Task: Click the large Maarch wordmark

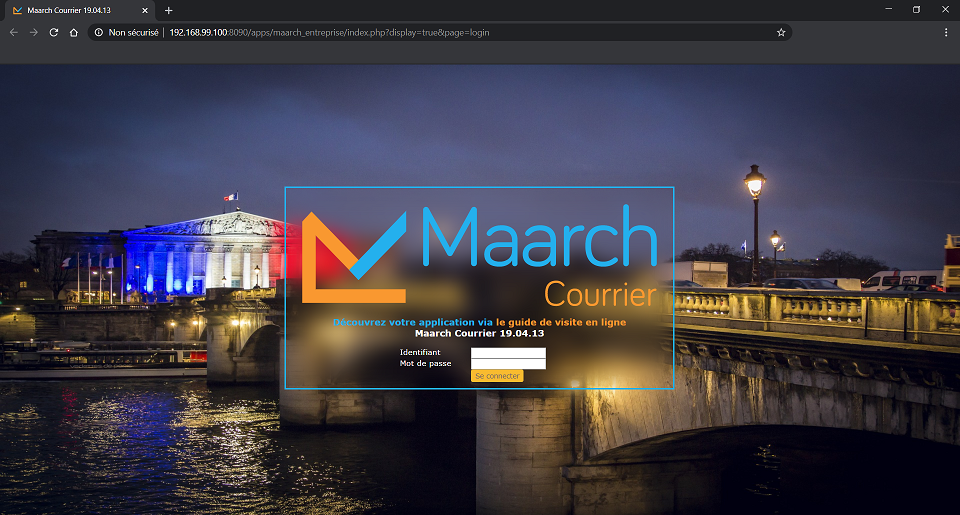Action: pos(539,236)
